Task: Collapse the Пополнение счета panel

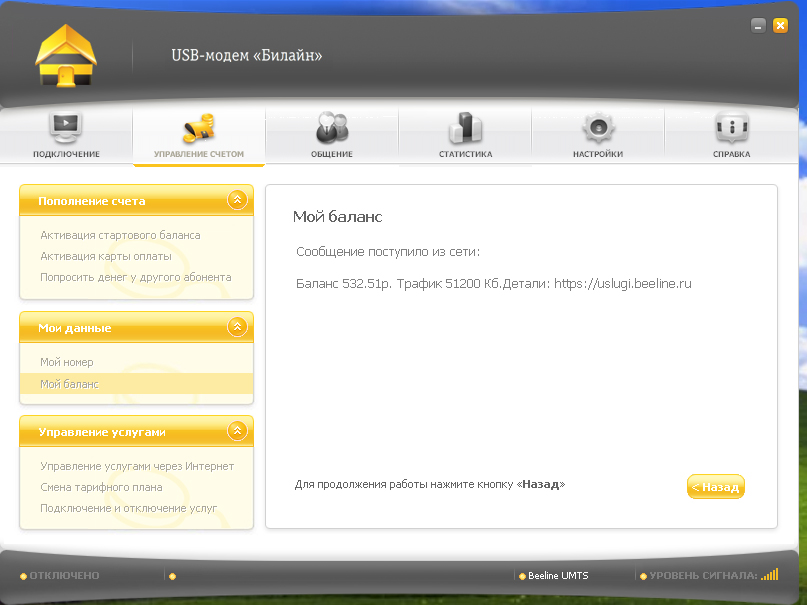Action: pyautogui.click(x=237, y=200)
